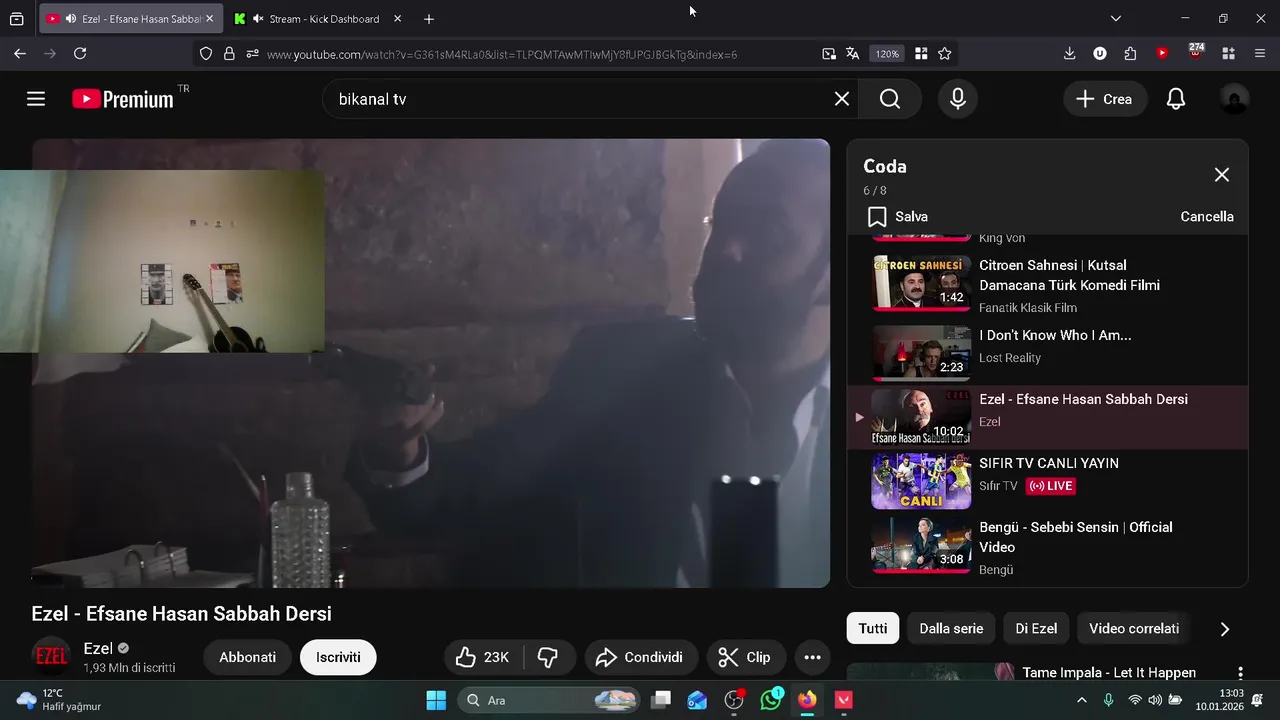Reset the 120% zoom level indicator

click(887, 54)
